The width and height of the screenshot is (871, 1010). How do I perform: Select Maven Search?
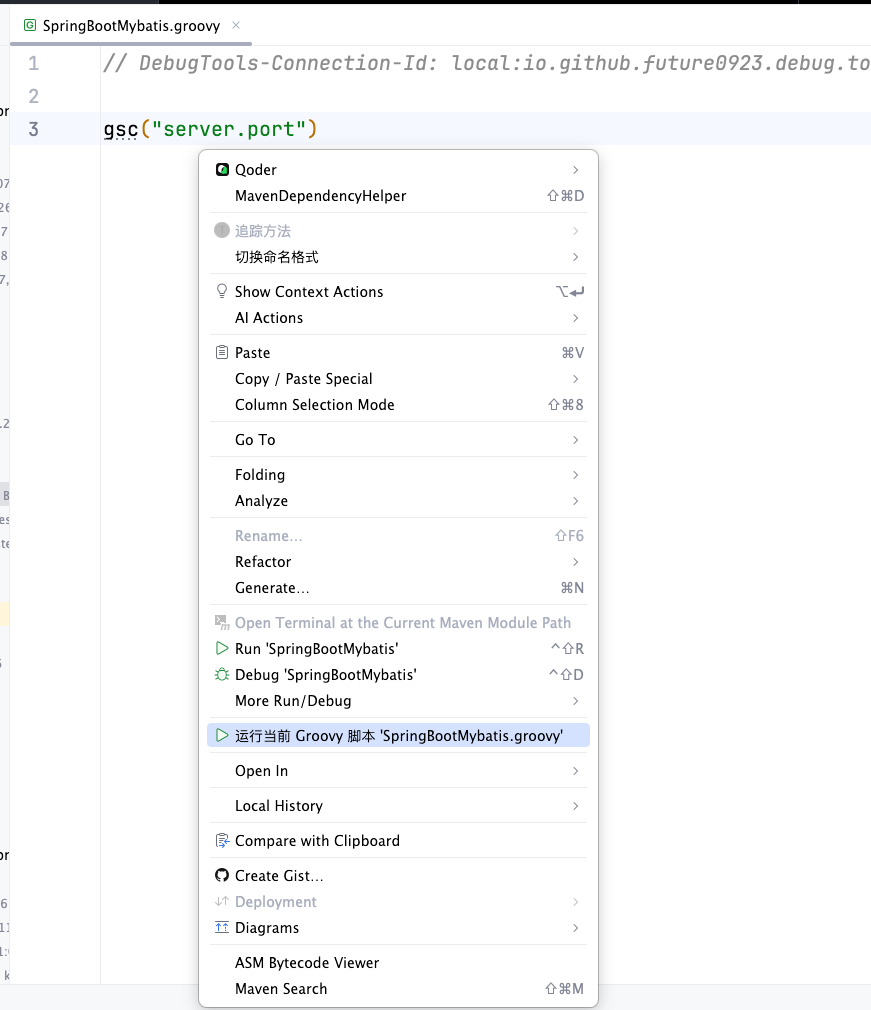398,989
